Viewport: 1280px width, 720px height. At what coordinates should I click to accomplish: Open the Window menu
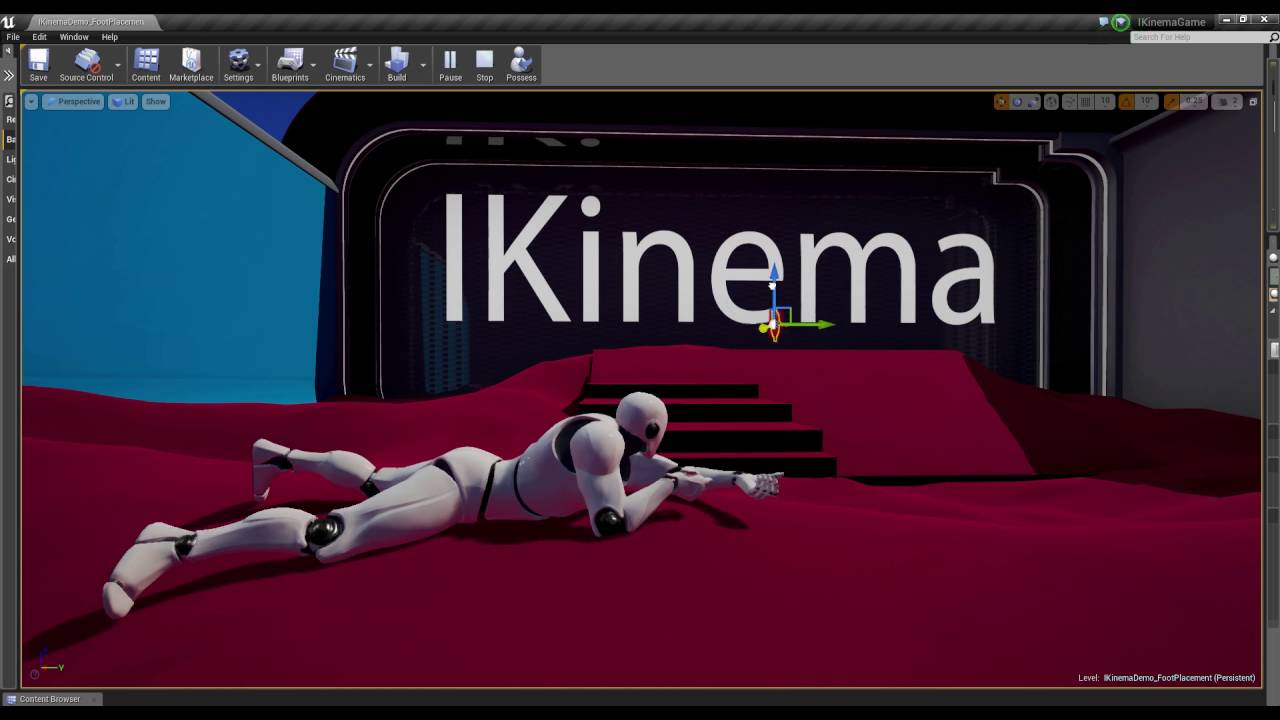[74, 37]
